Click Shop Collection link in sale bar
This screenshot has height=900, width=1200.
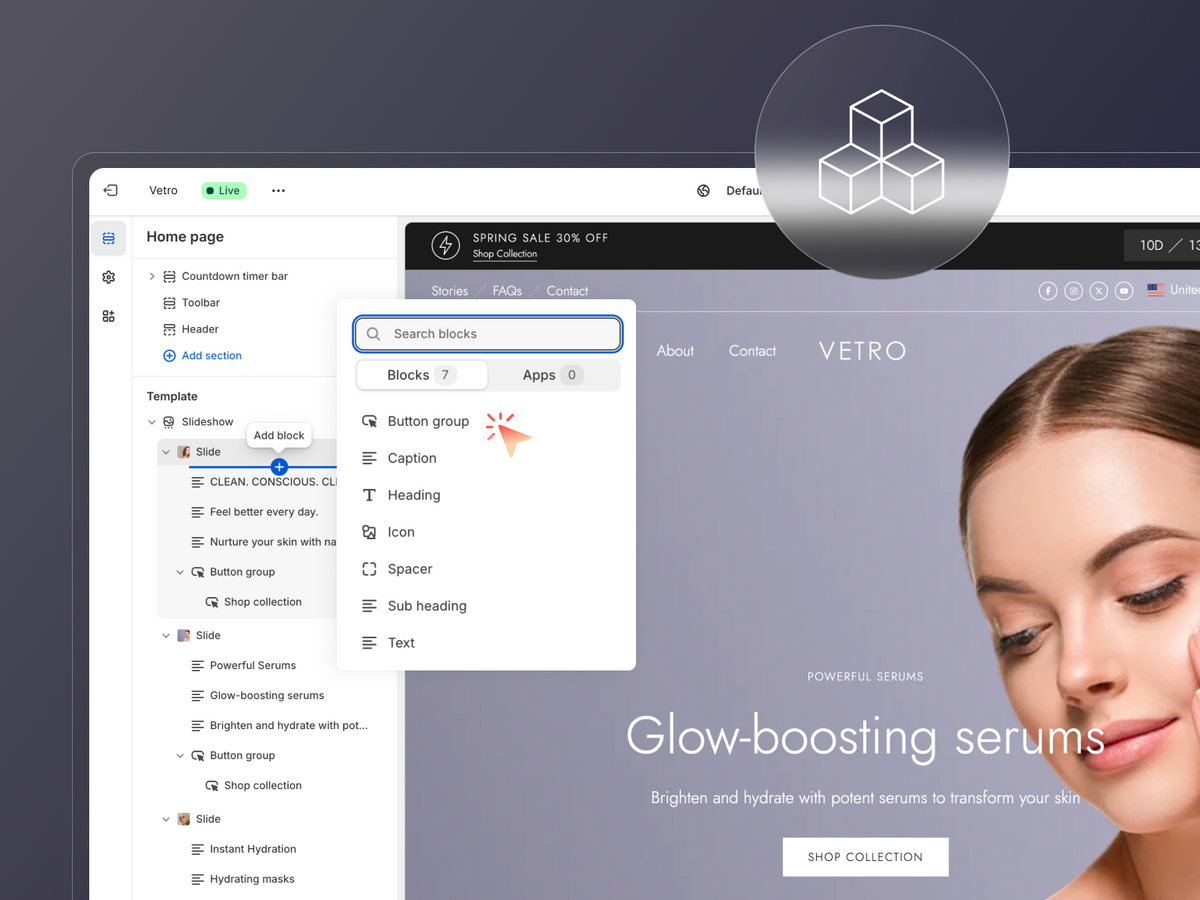point(505,254)
